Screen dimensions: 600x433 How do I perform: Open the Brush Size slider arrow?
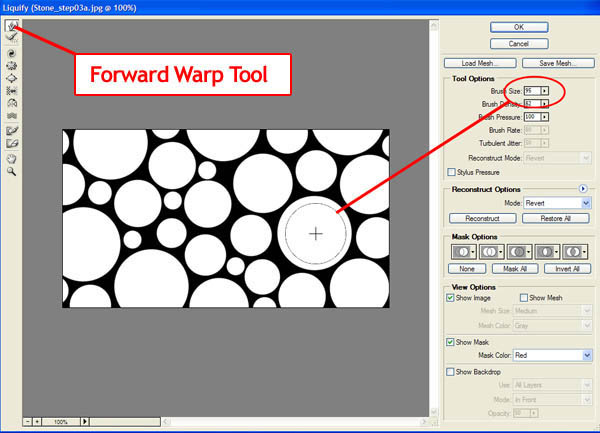(x=544, y=90)
